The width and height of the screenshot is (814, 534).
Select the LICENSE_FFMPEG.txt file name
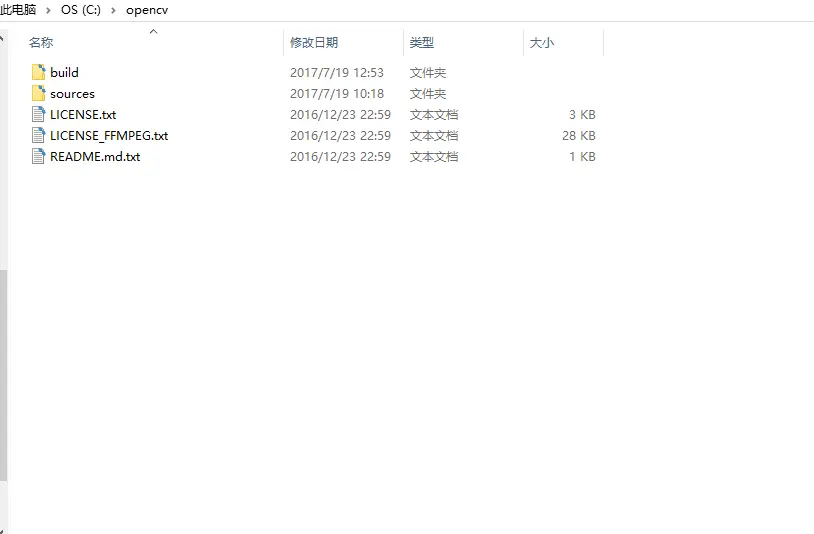pos(109,136)
